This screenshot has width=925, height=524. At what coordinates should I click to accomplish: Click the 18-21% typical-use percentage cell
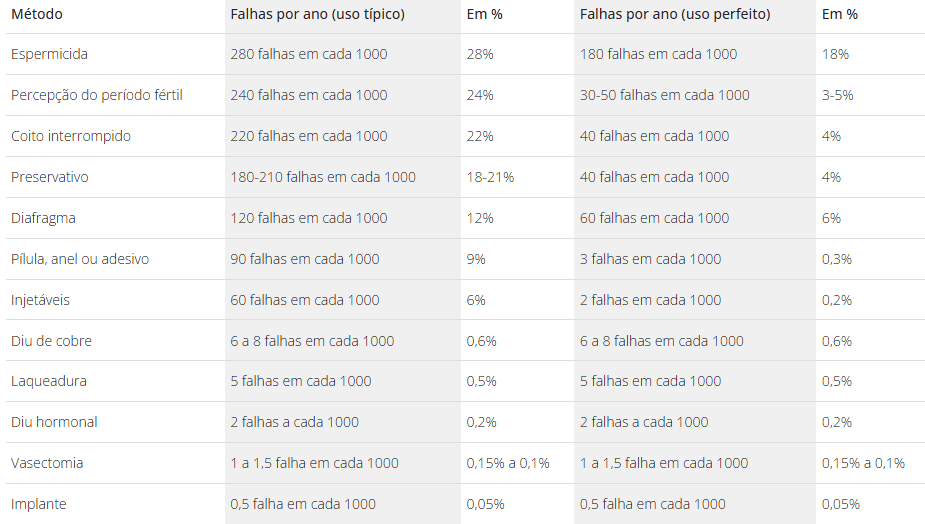[x=490, y=177]
